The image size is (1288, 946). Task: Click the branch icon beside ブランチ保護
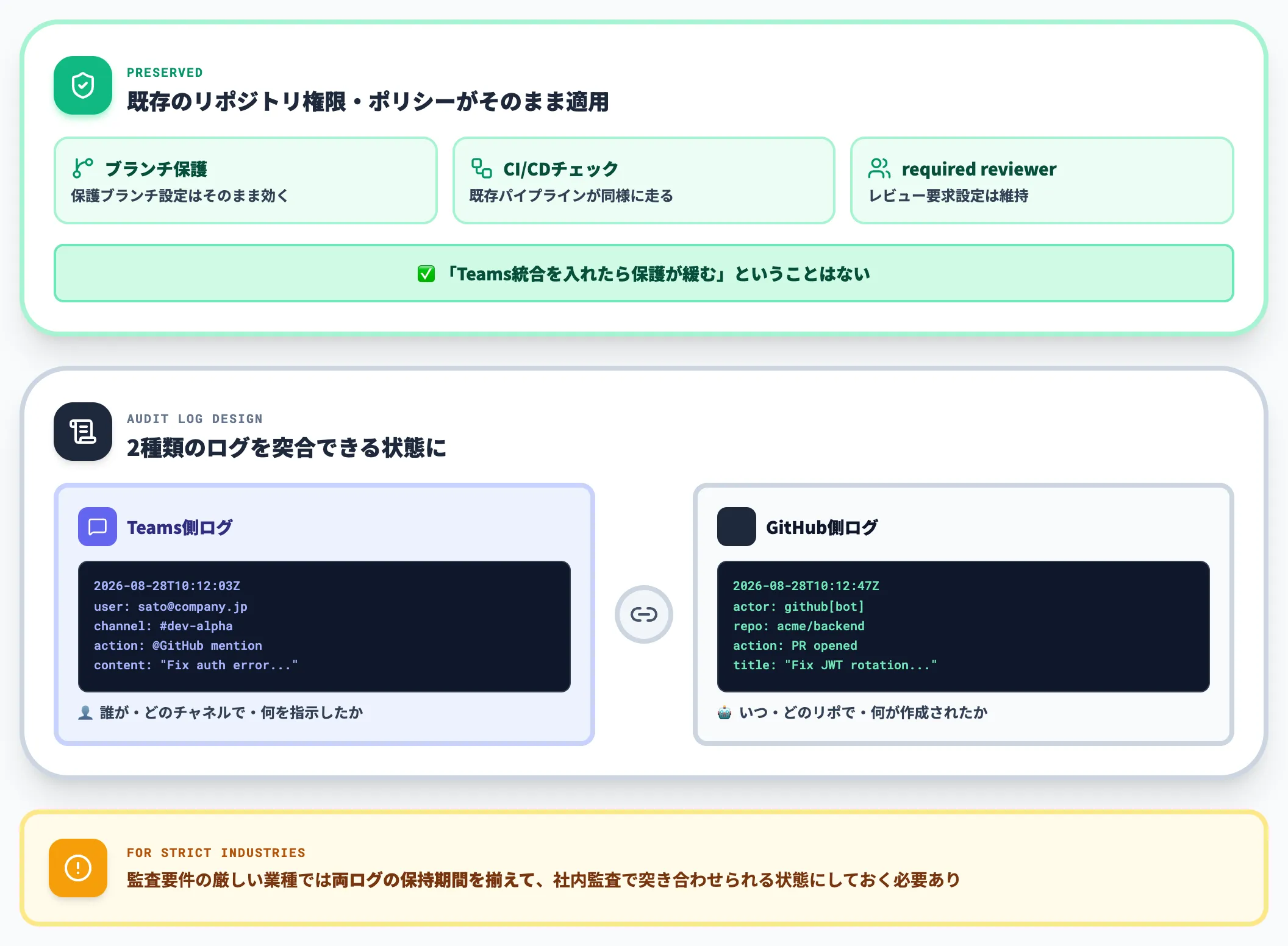coord(82,168)
